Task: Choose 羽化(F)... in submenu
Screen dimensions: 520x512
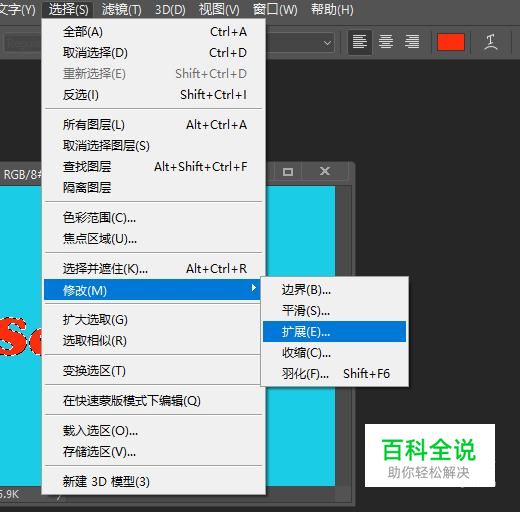Action: click(x=334, y=374)
